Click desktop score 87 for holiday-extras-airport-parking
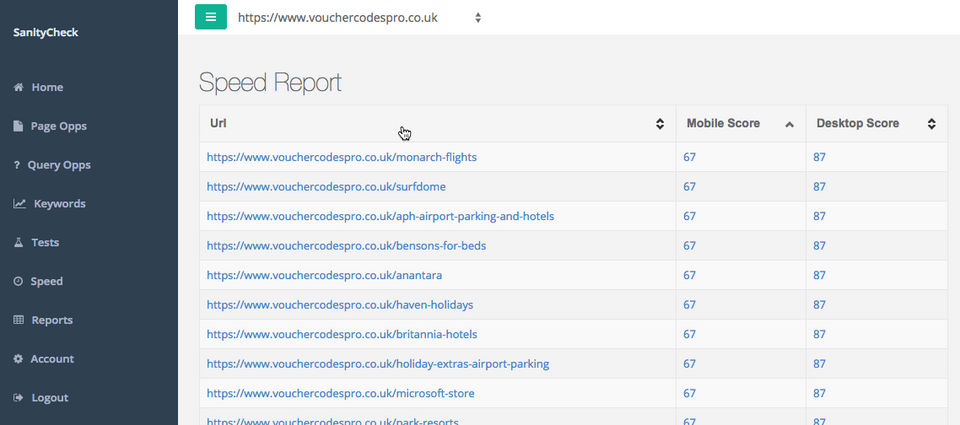Screen dimensions: 960x425 click(x=819, y=364)
